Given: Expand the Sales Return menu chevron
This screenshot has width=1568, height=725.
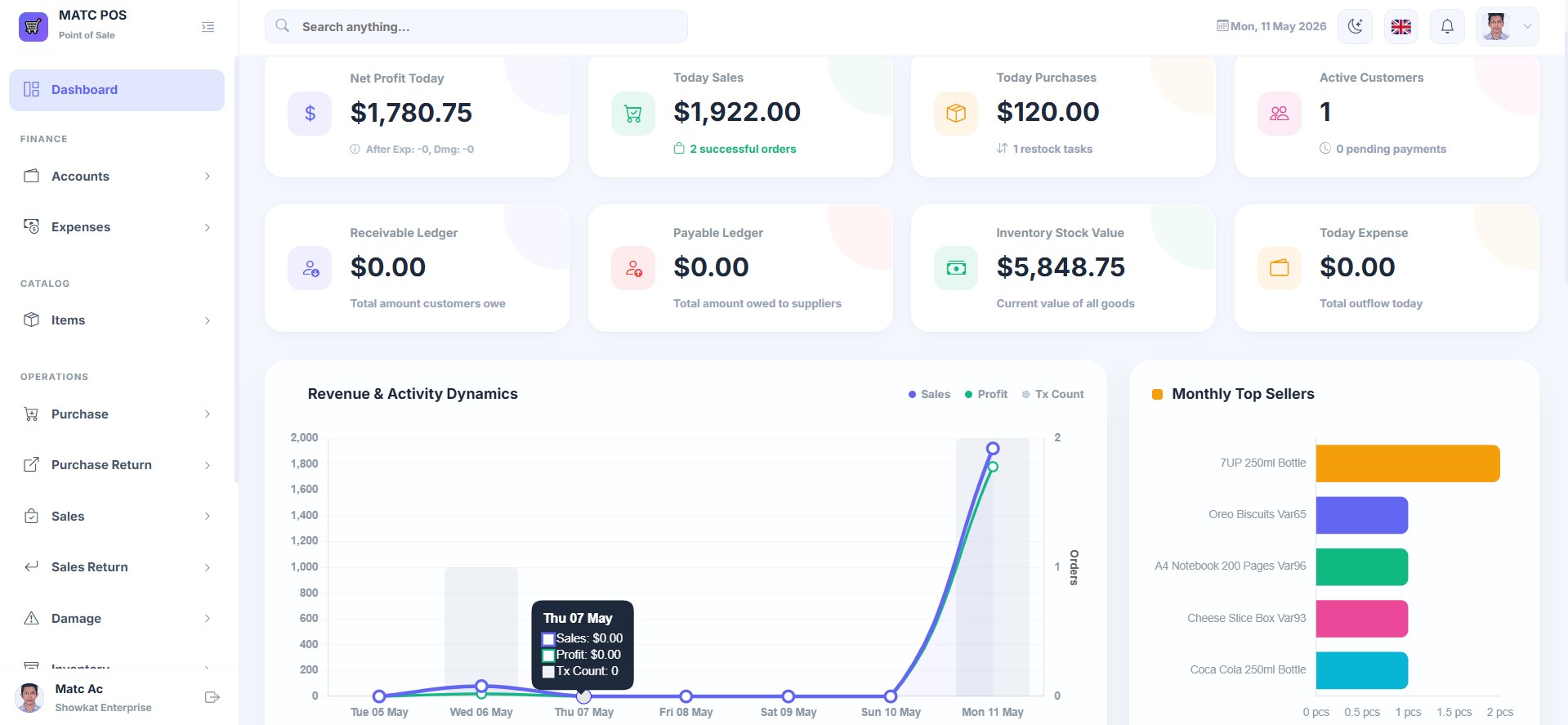Looking at the screenshot, I should 208,567.
